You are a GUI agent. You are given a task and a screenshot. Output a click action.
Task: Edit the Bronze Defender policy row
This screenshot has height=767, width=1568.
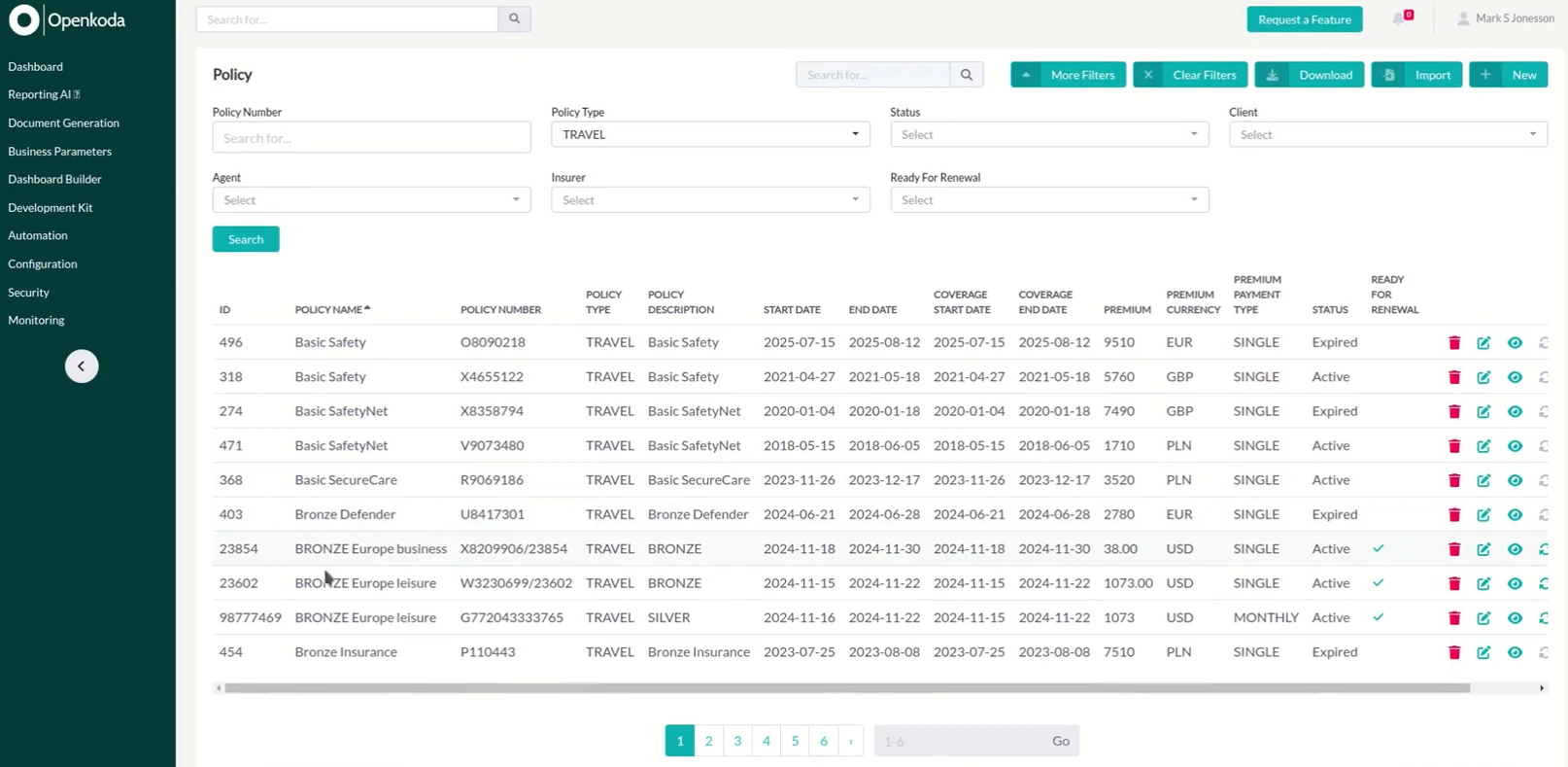pyautogui.click(x=1483, y=514)
